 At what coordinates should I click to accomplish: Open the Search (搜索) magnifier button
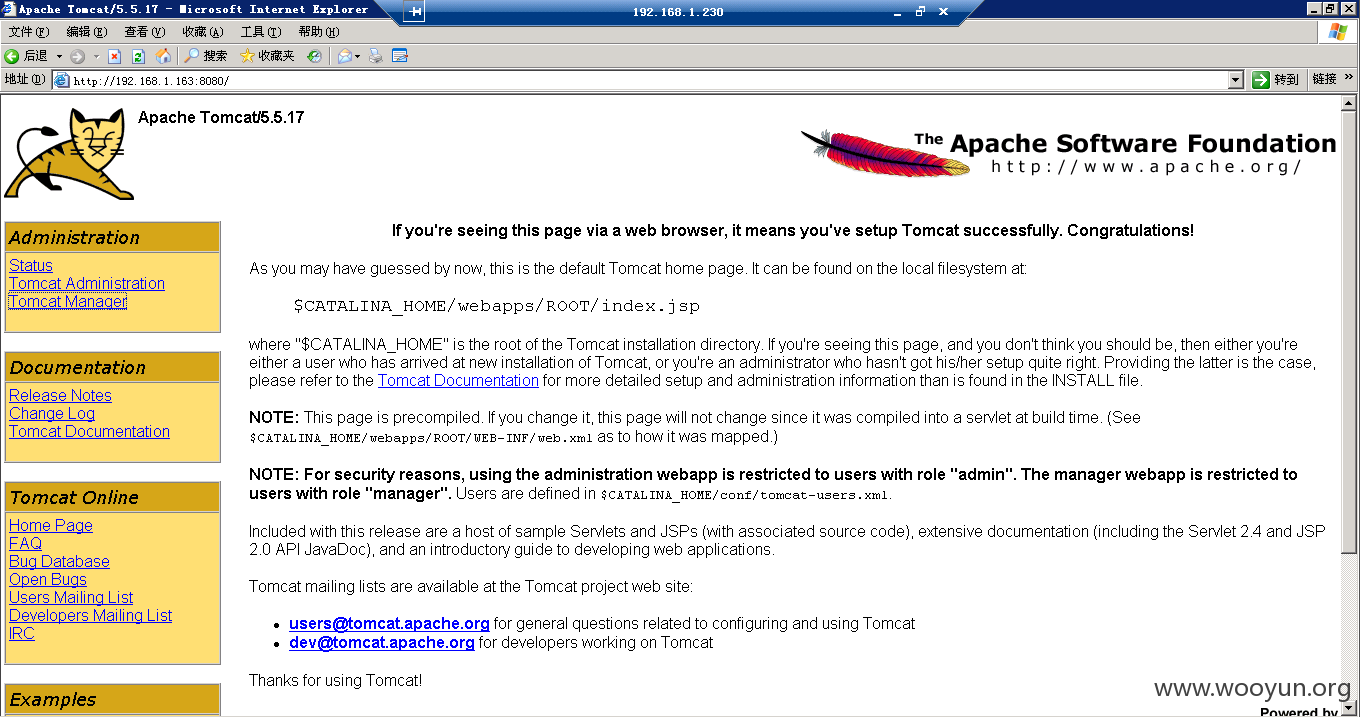206,56
